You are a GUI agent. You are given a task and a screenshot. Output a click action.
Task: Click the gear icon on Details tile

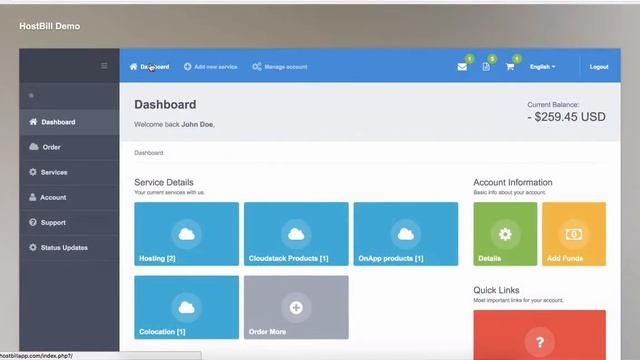[x=505, y=234]
